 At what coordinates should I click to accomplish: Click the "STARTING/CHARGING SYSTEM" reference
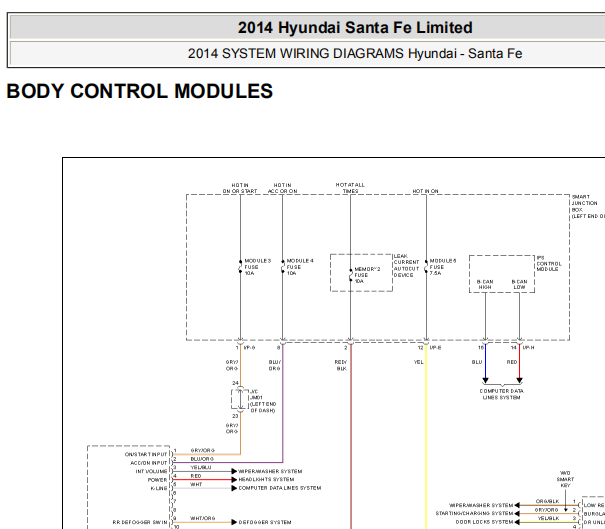click(474, 514)
